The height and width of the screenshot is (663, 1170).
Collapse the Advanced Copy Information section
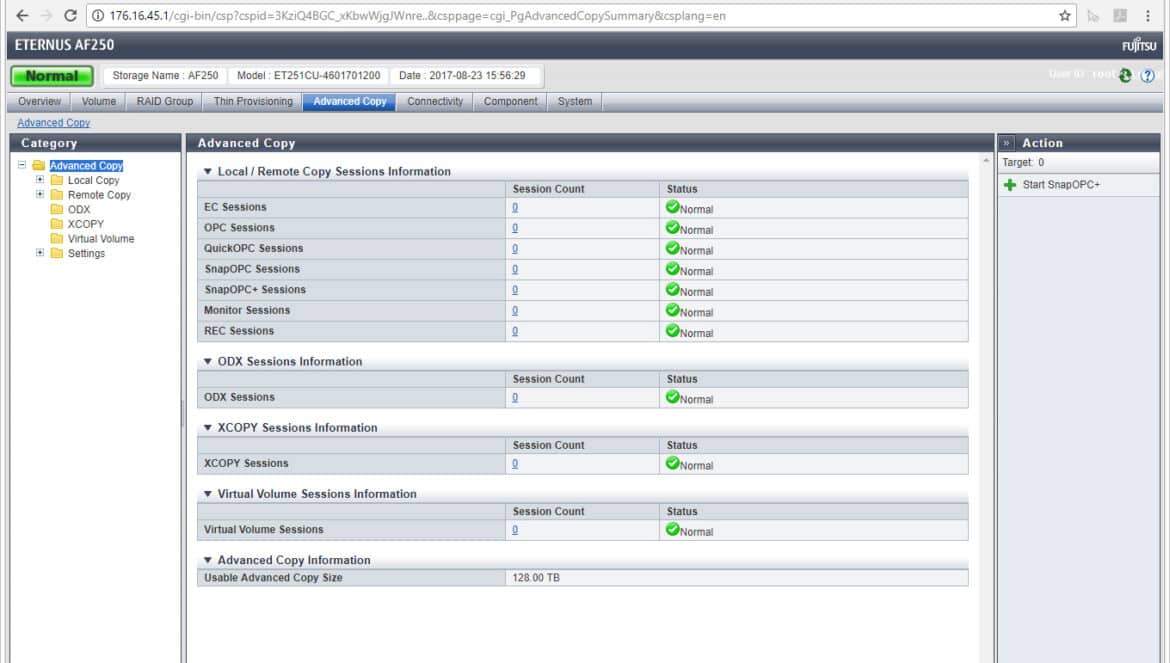[207, 560]
